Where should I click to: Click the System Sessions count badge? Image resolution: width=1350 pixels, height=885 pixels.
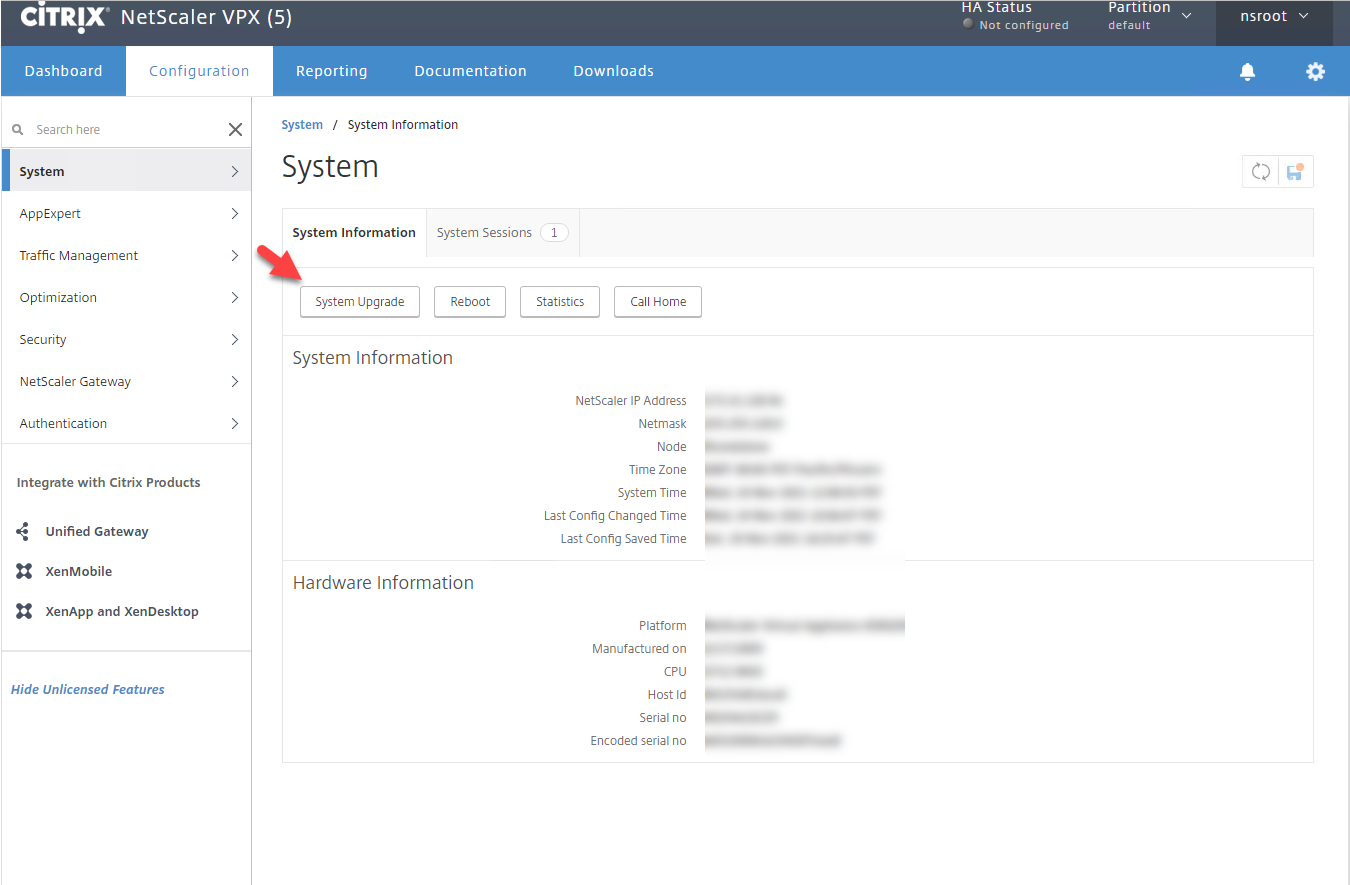click(x=554, y=232)
